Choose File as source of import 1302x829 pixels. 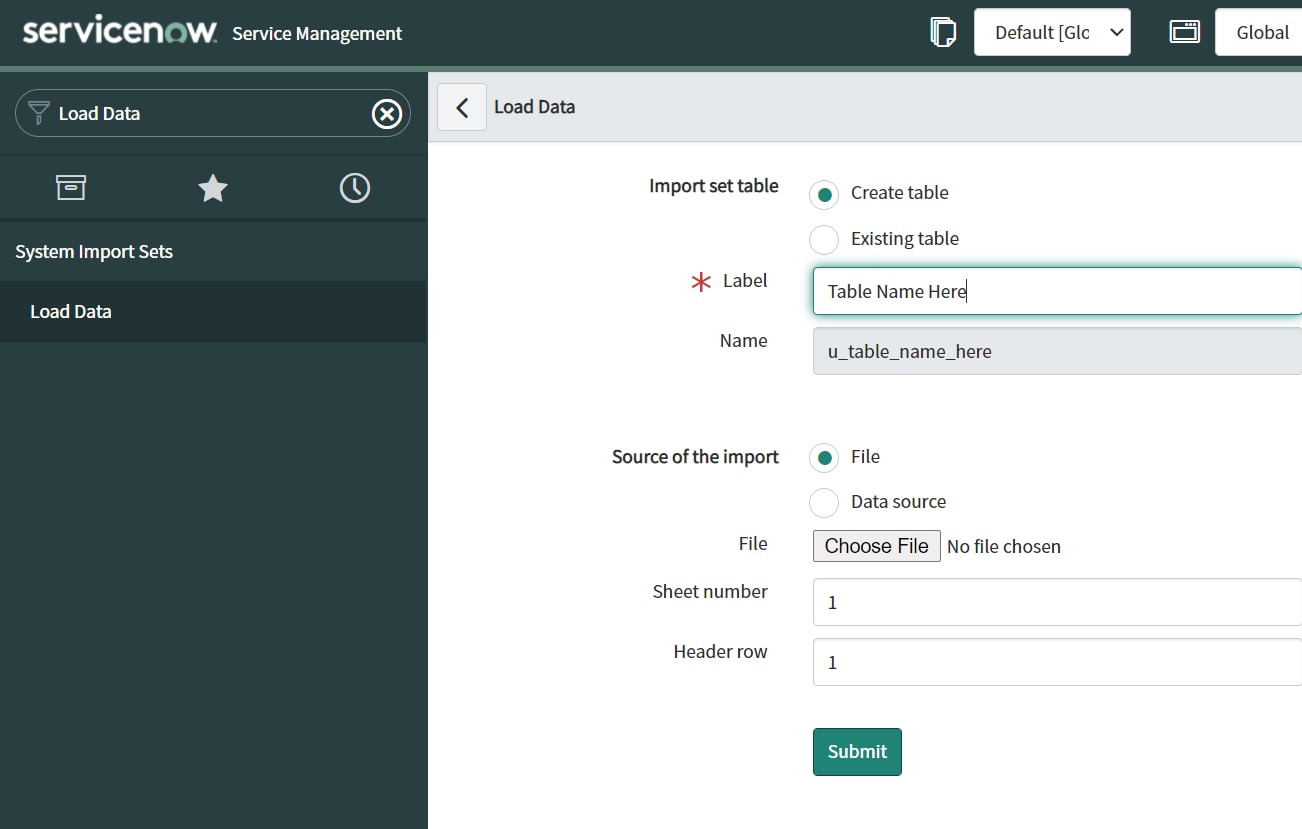pos(824,458)
